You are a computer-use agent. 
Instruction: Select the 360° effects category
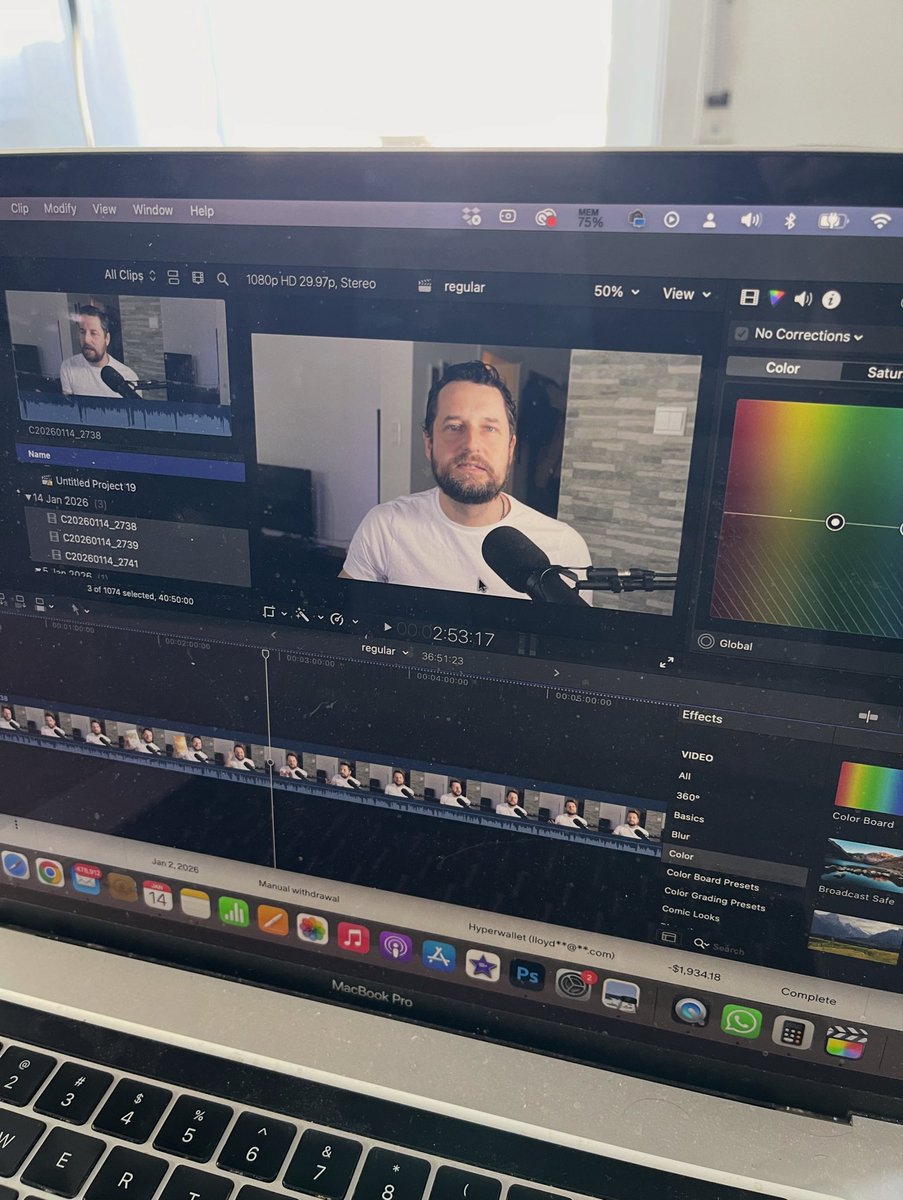pyautogui.click(x=688, y=797)
